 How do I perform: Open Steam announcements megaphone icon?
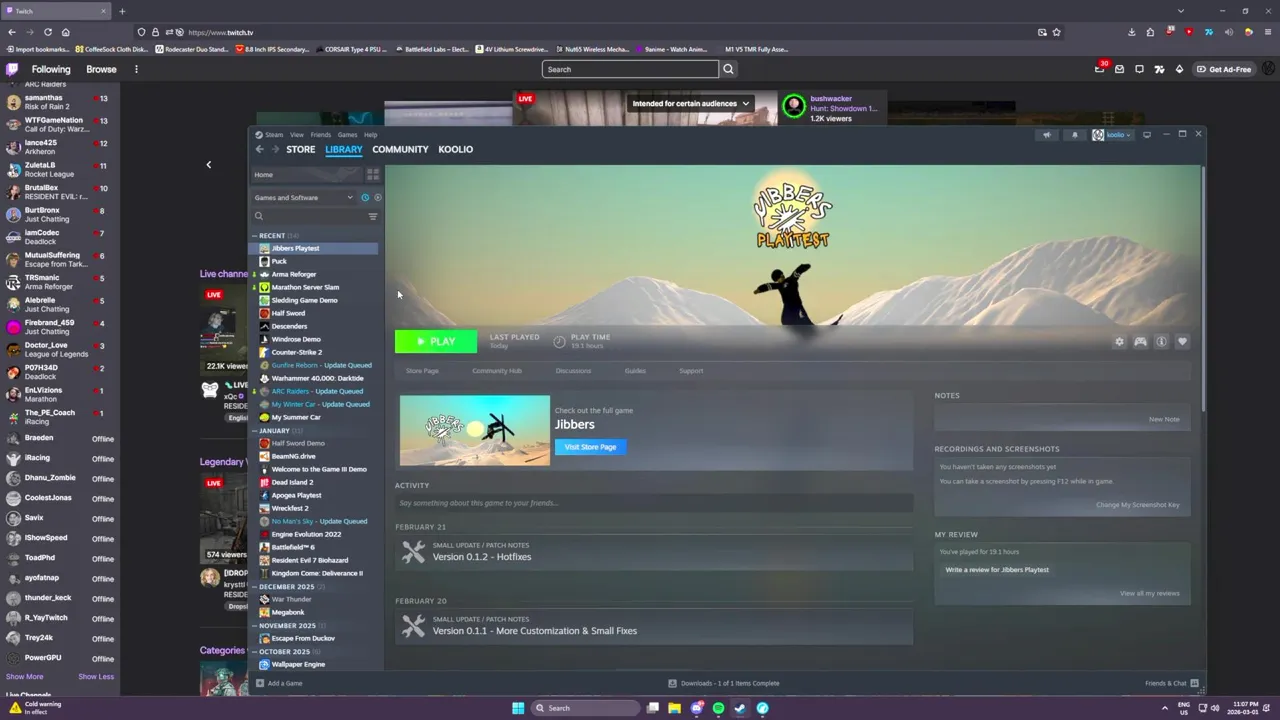pyautogui.click(x=1047, y=135)
